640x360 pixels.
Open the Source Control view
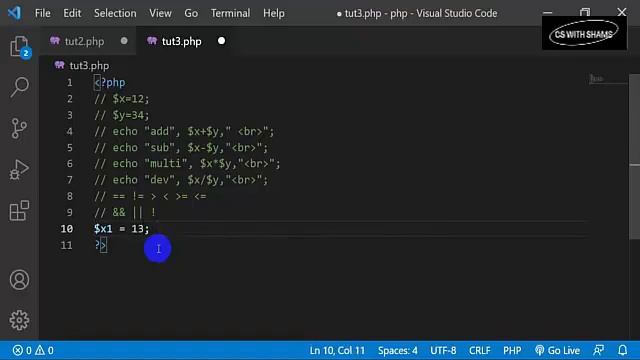point(19,128)
